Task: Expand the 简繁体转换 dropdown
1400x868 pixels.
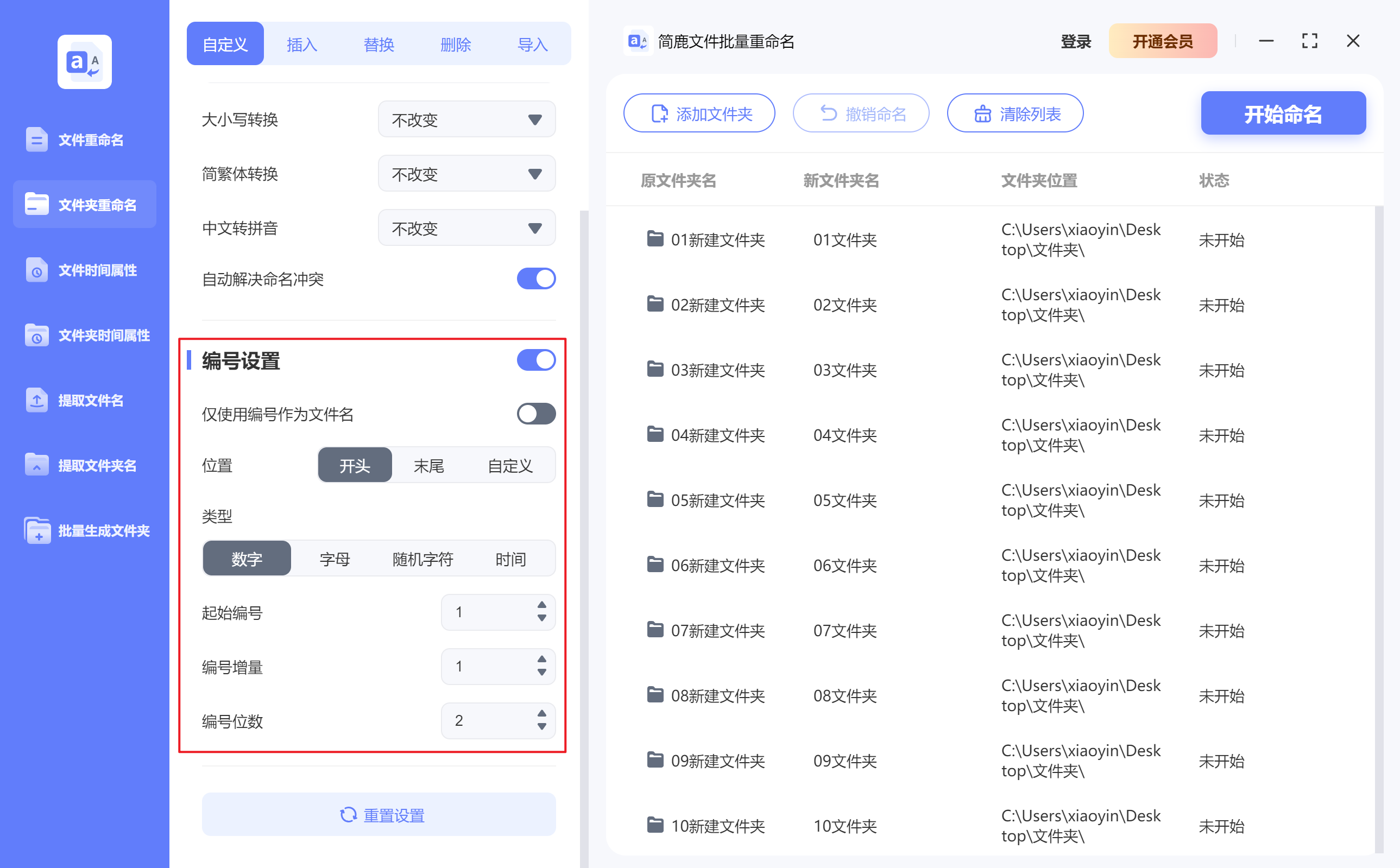Action: (x=466, y=173)
